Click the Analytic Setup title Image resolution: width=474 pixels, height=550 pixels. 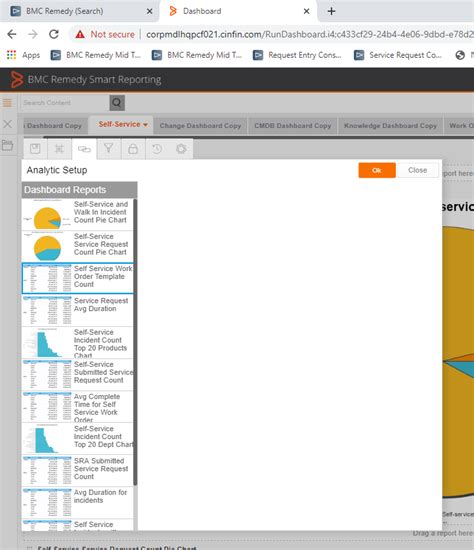(x=57, y=170)
